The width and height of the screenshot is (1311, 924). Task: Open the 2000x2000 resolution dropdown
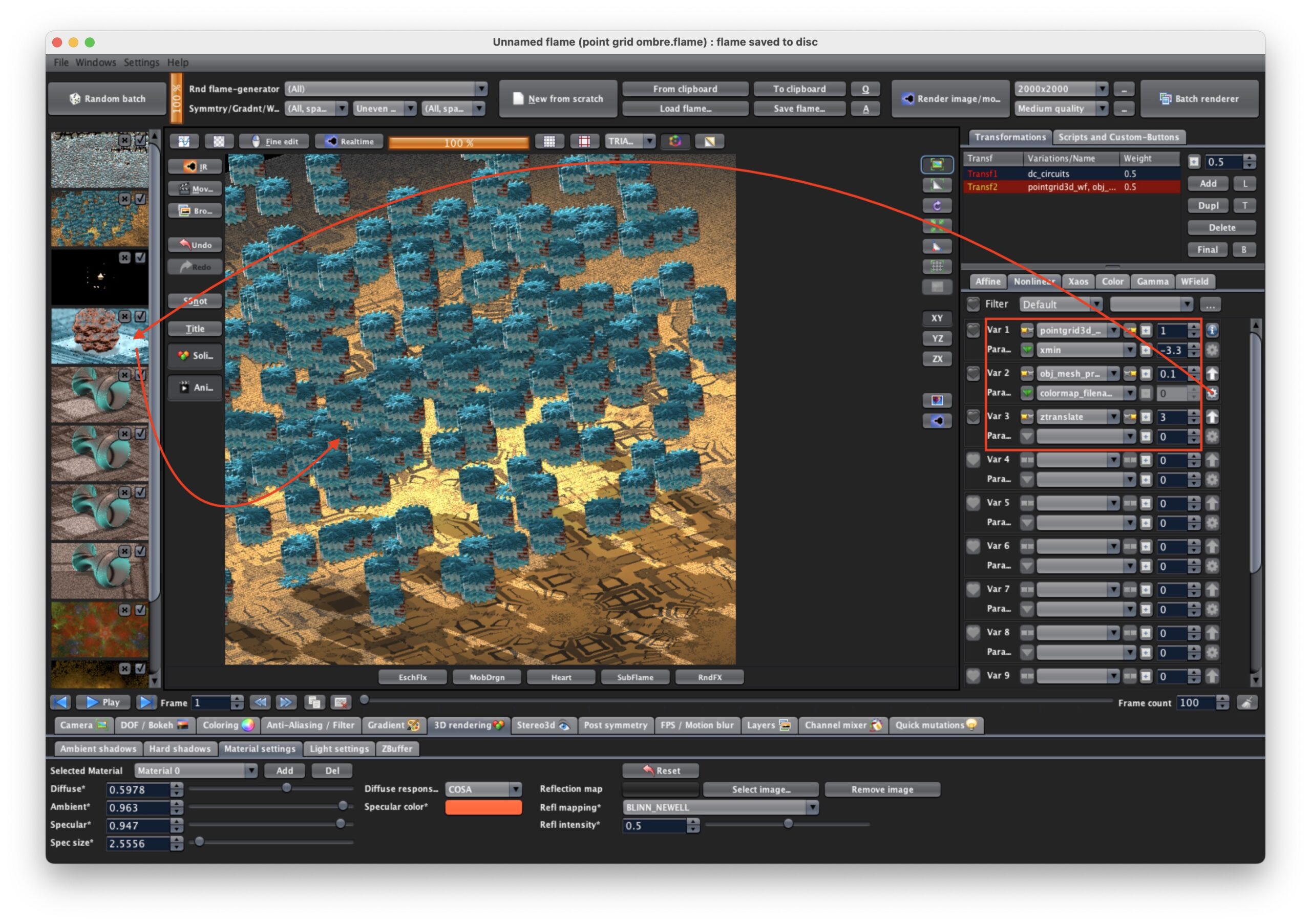[x=1061, y=89]
